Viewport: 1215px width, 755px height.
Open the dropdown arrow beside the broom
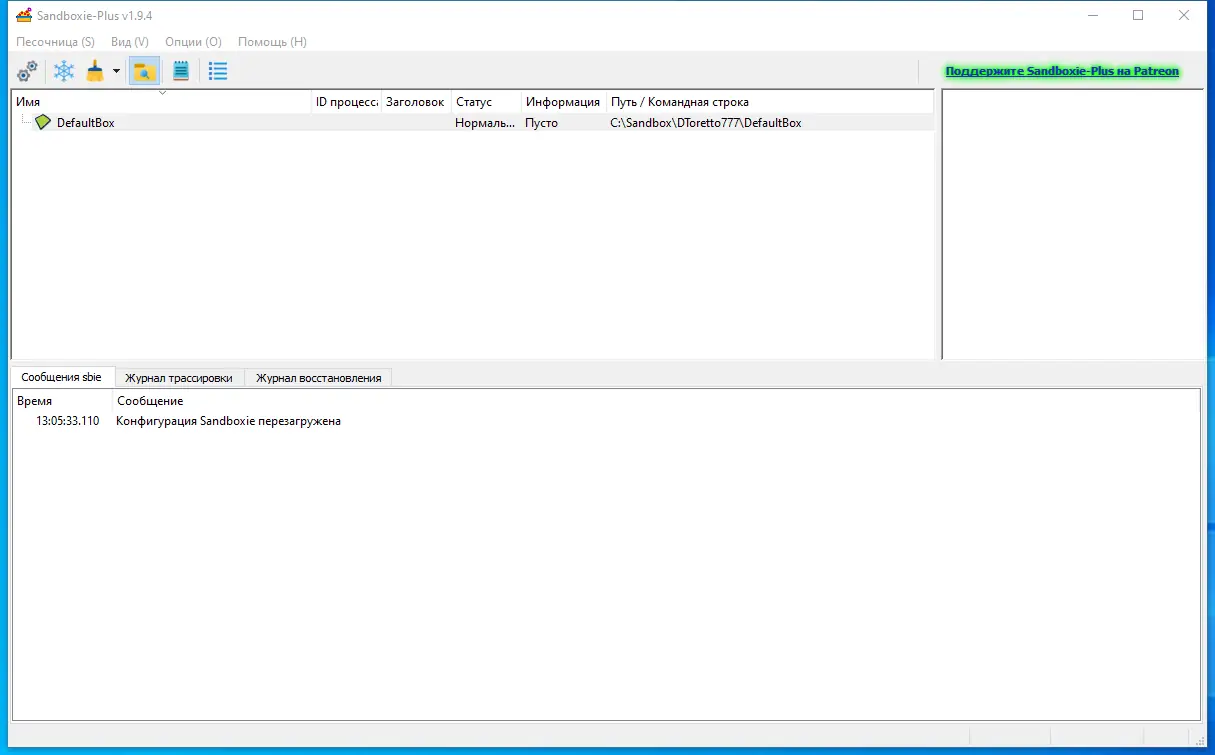116,71
